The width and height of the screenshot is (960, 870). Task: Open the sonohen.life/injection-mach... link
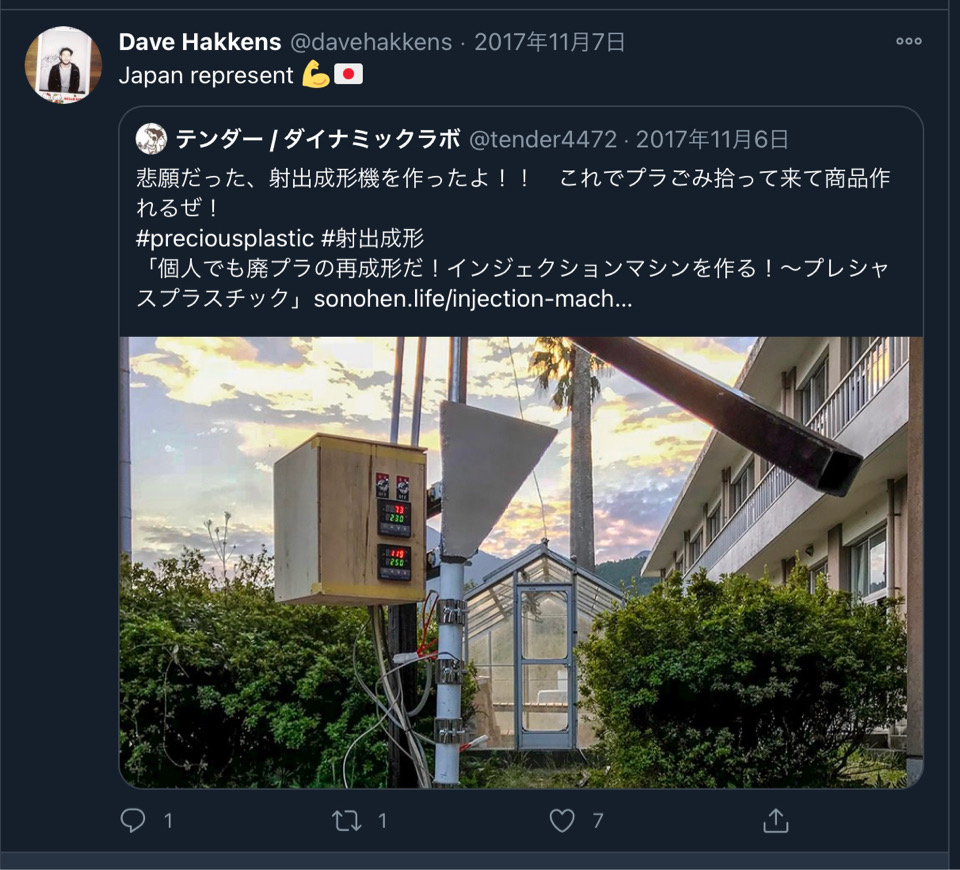[x=473, y=299]
